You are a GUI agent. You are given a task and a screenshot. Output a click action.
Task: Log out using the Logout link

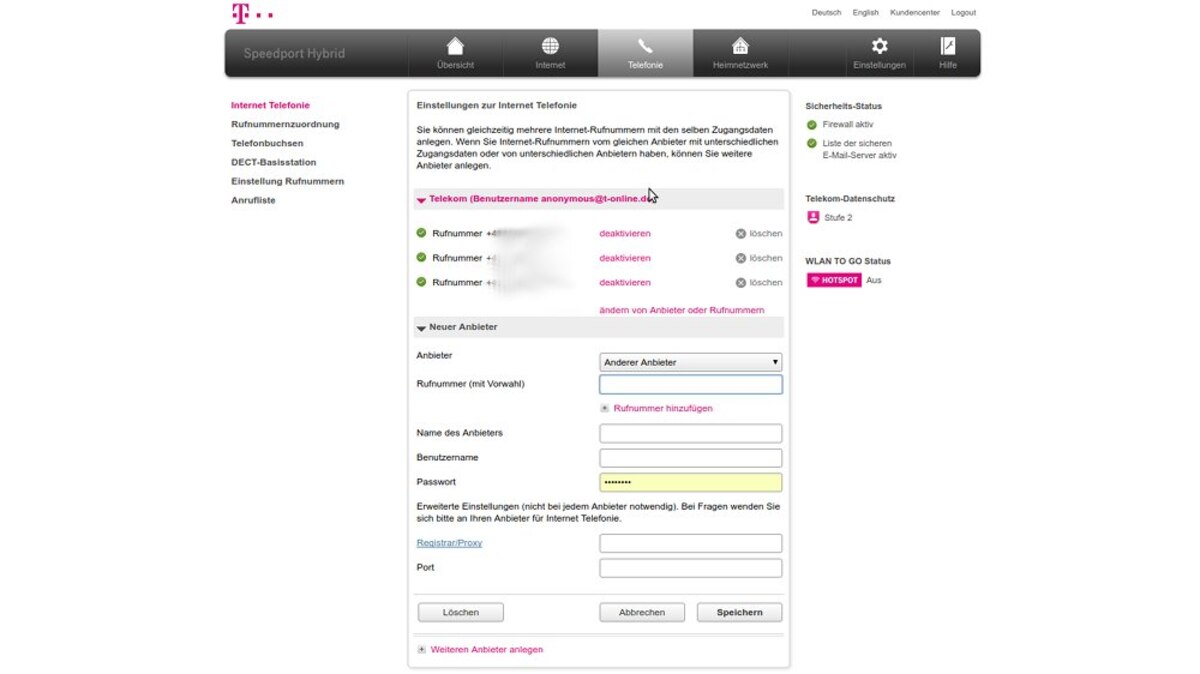963,13
